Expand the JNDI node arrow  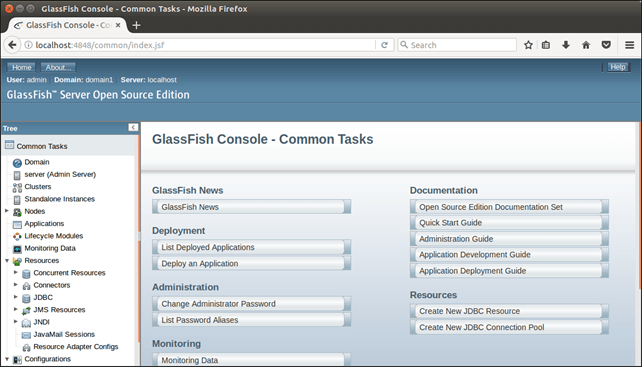click(16, 322)
